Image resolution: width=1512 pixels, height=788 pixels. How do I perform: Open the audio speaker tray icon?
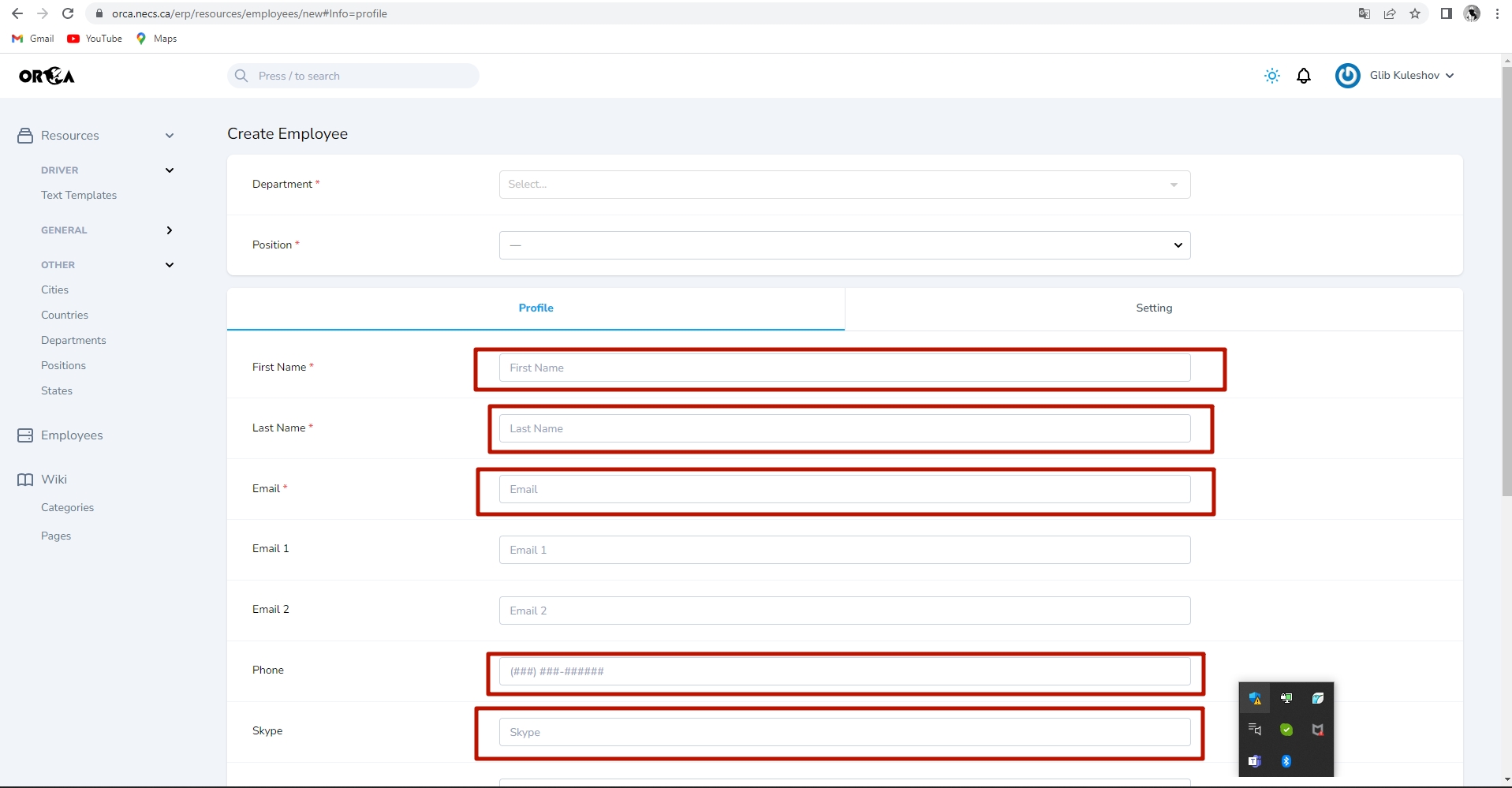[x=1255, y=730]
